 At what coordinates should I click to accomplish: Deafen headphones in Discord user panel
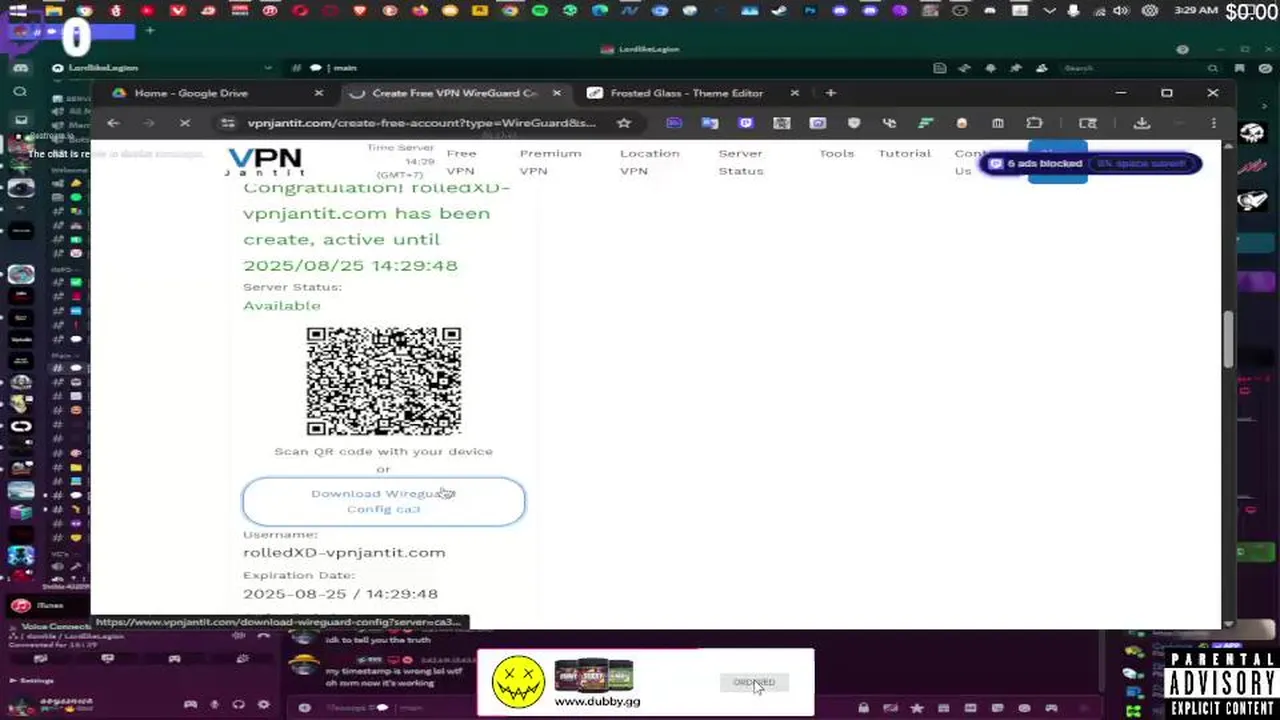coord(238,705)
